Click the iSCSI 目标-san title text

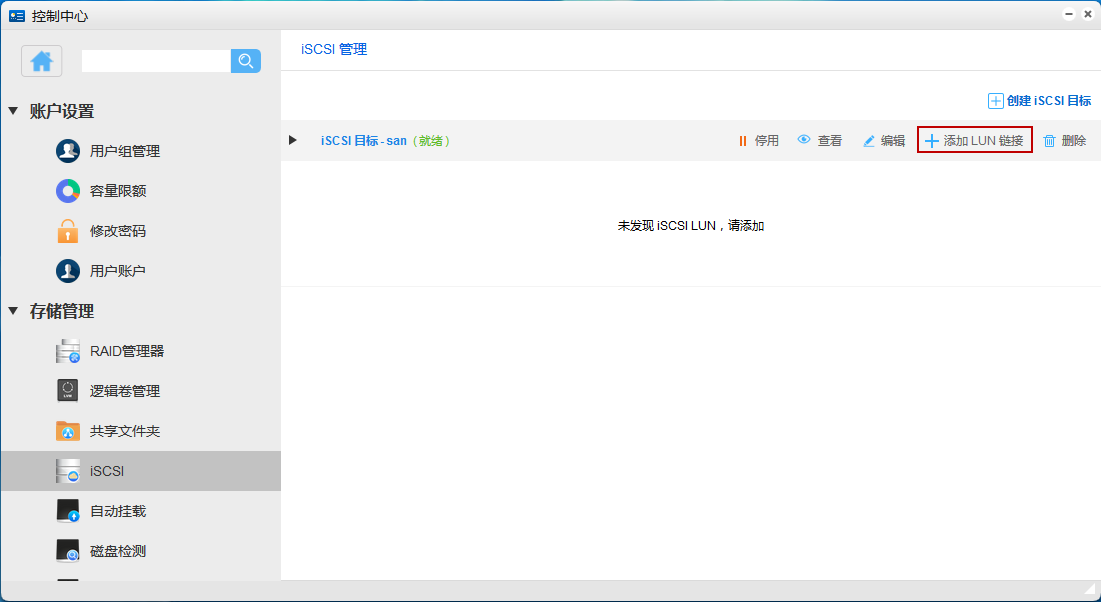[x=364, y=140]
